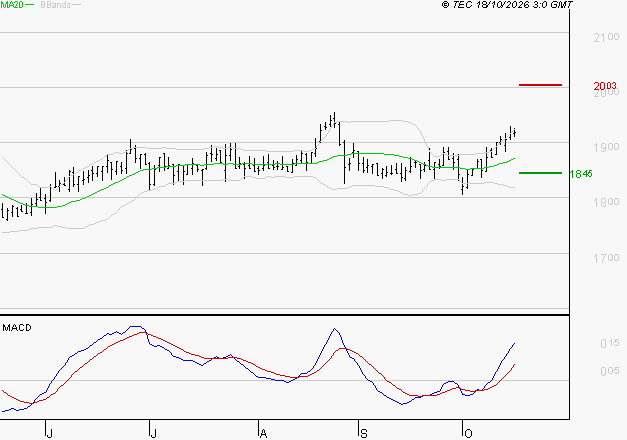Screen dimensions: 627x440
Task: Click the red 2003 resistance value
Action: [x=605, y=86]
